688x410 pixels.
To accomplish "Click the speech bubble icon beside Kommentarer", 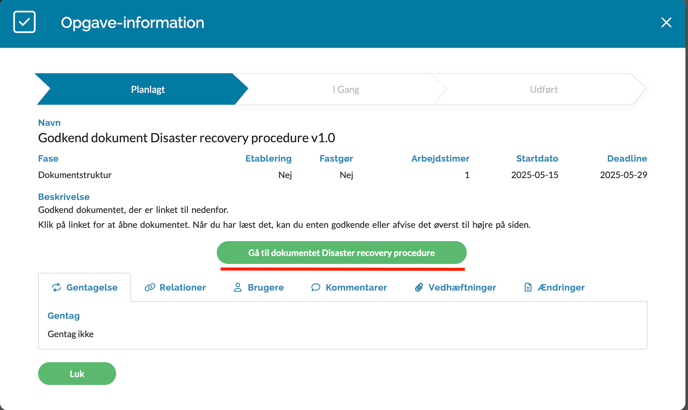I will pyautogui.click(x=316, y=287).
